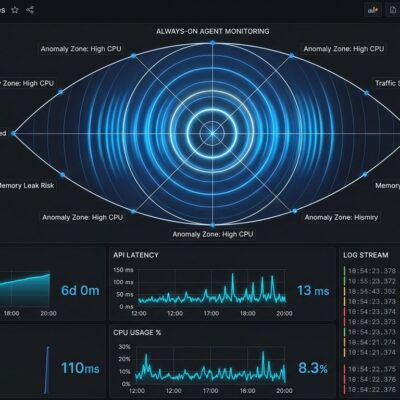400x400 pixels.
Task: Select log entry 10:54:23.374
Action: point(372,312)
